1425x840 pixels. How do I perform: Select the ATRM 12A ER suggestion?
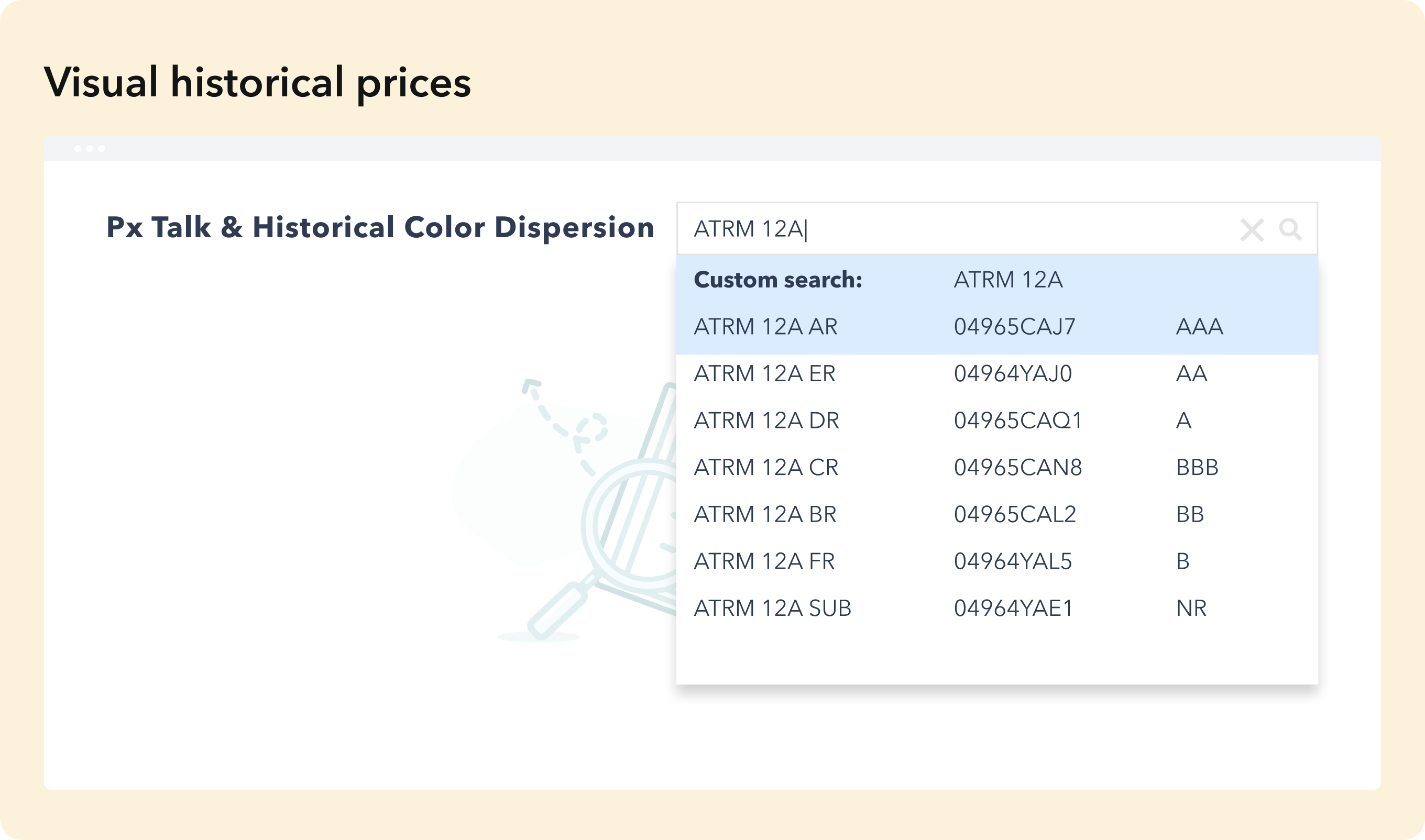(x=764, y=373)
